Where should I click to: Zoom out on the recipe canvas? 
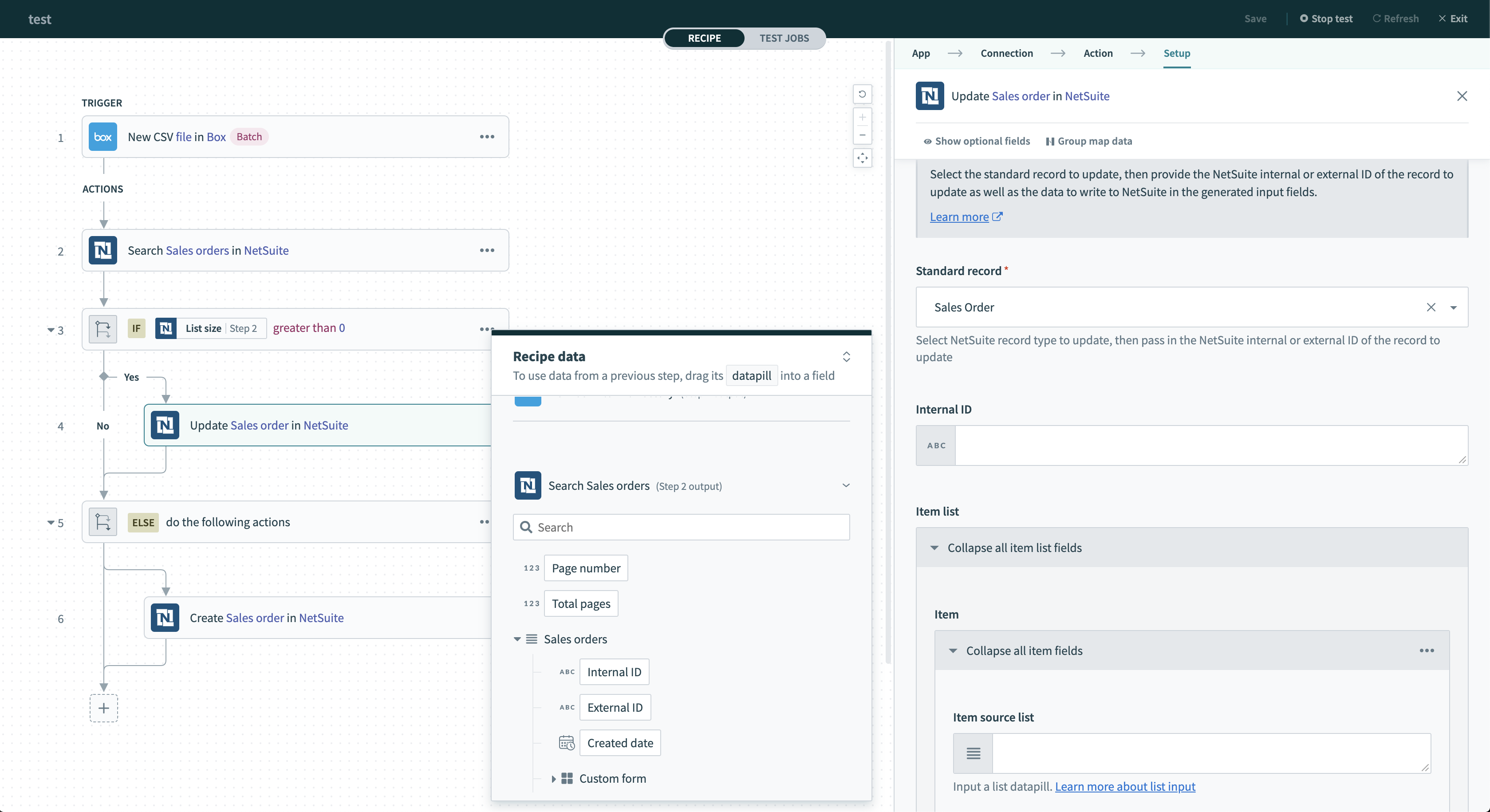(862, 135)
